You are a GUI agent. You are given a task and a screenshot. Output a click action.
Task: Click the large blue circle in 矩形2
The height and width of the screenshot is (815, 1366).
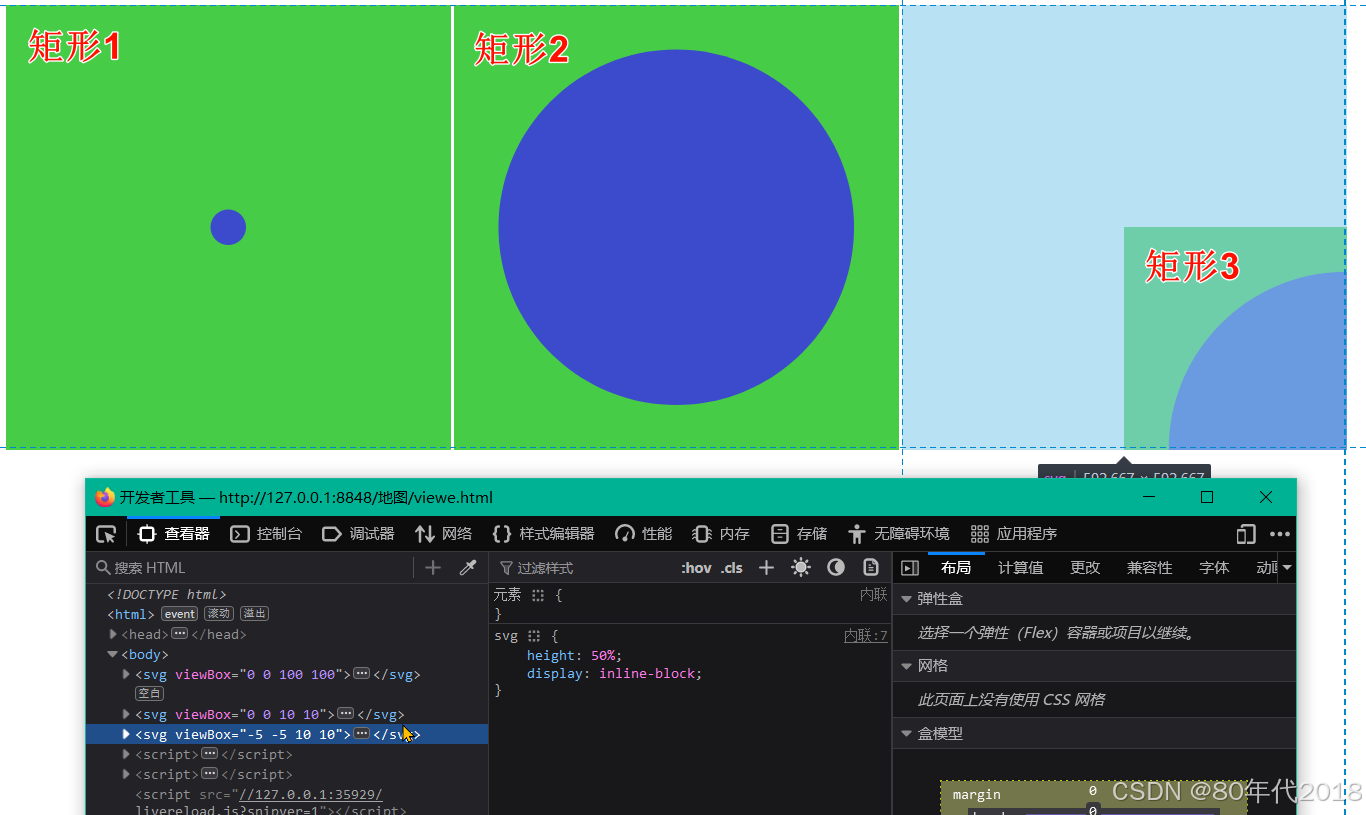676,228
